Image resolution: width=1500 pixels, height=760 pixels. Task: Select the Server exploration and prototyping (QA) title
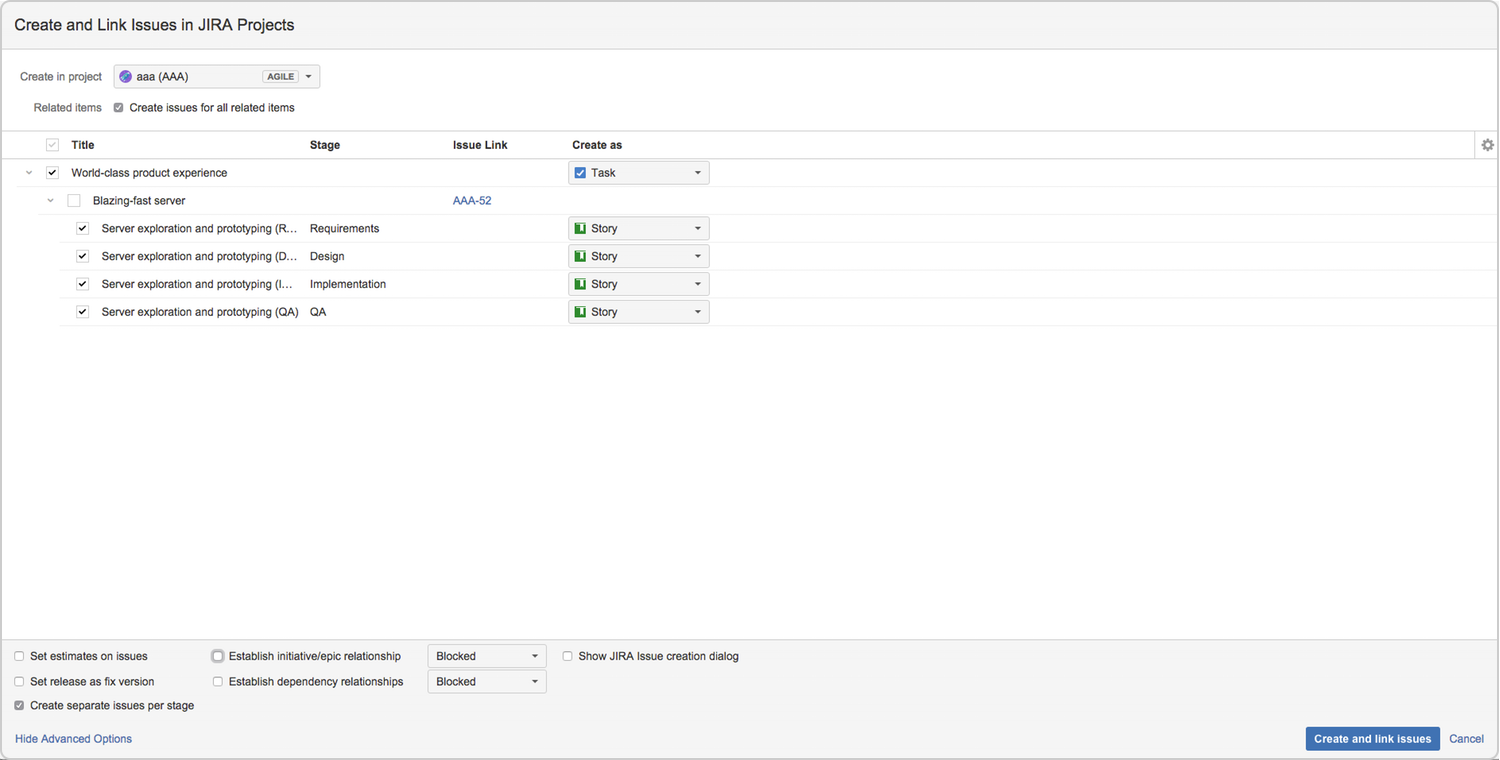pyautogui.click(x=200, y=312)
